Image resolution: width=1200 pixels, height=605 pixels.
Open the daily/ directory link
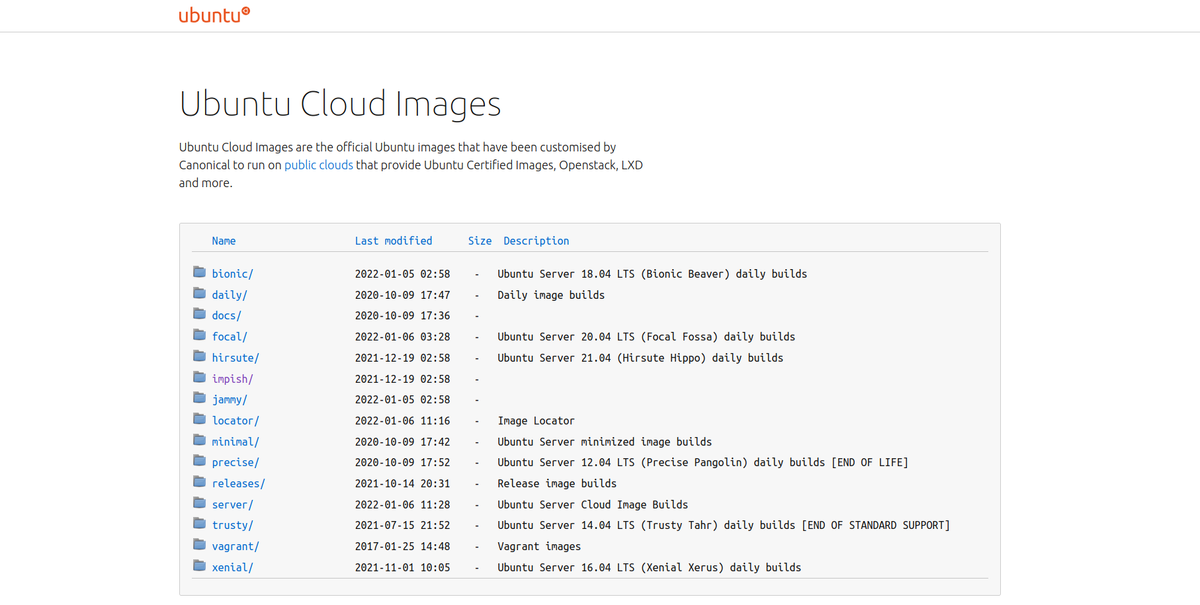[229, 295]
